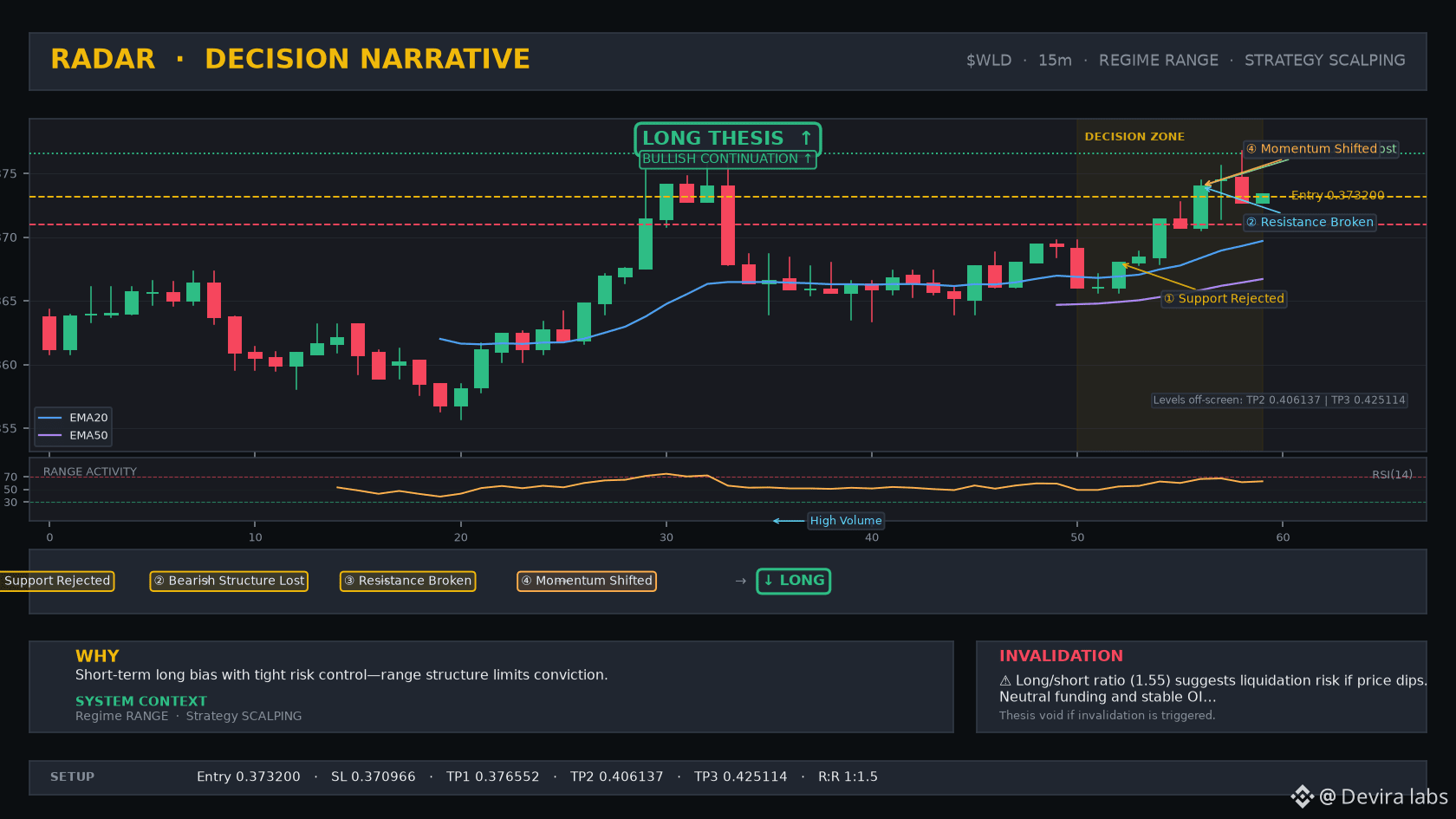
Task: Click the Momentum Shifted annotation on the chart
Action: point(1310,149)
